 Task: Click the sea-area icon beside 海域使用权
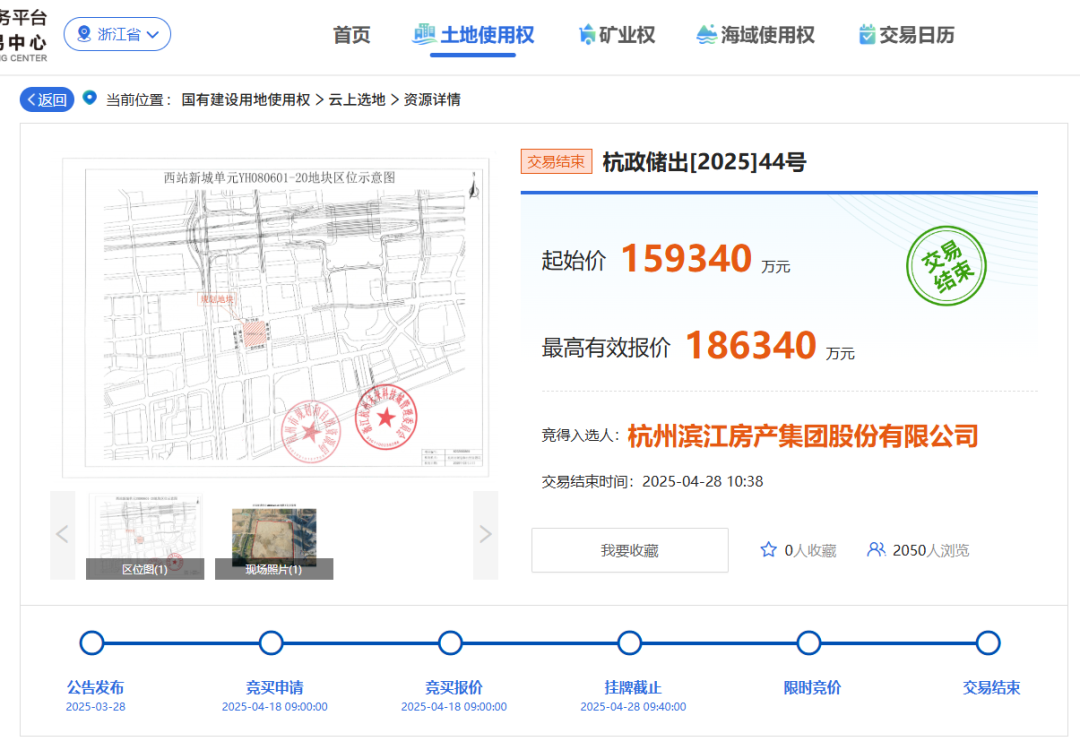tap(706, 34)
